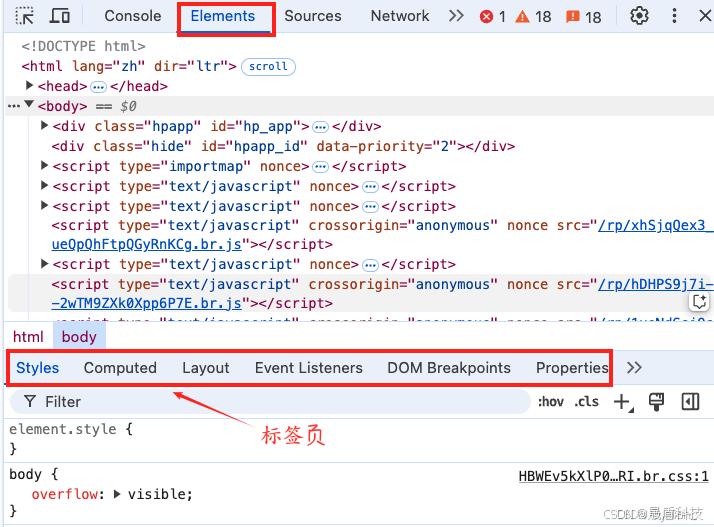Click the red error count badge
The height and width of the screenshot is (527, 714).
493,17
